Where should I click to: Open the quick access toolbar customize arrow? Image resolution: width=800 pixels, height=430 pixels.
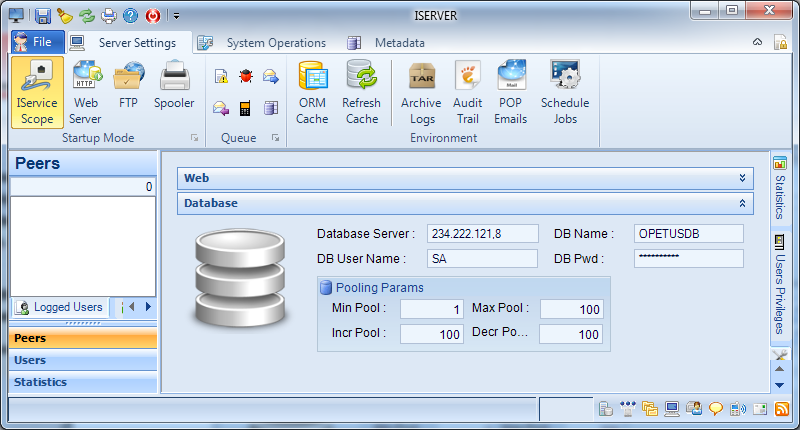tap(176, 16)
